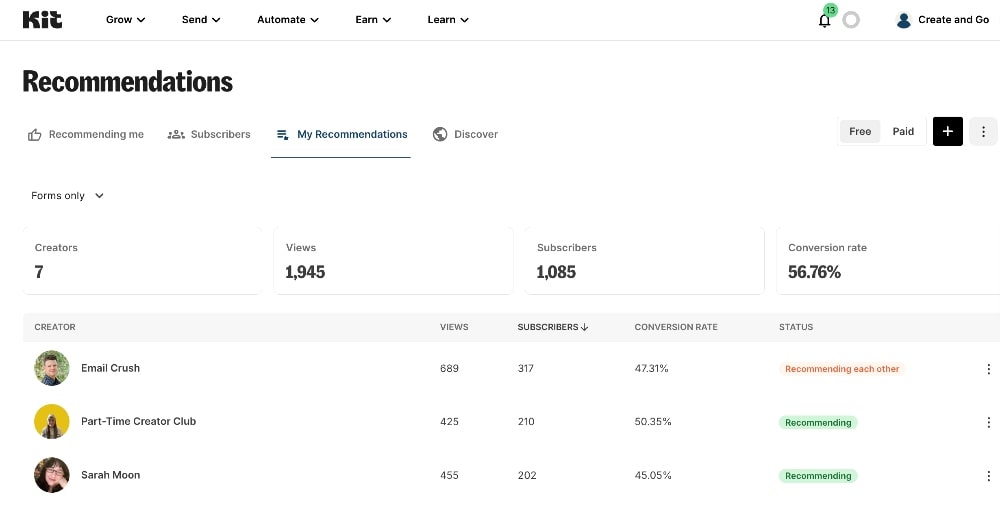This screenshot has width=1000, height=509.
Task: Open the notifications bell
Action: (x=825, y=20)
